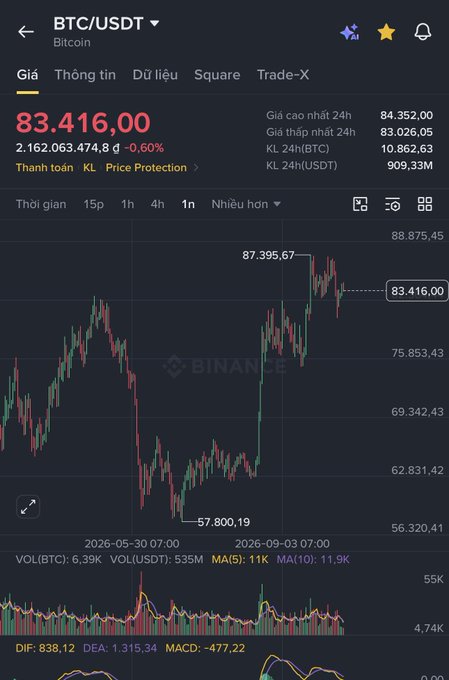Tap the 2.162.063.474,8 ₫ value
The width and height of the screenshot is (449, 680).
68,148
